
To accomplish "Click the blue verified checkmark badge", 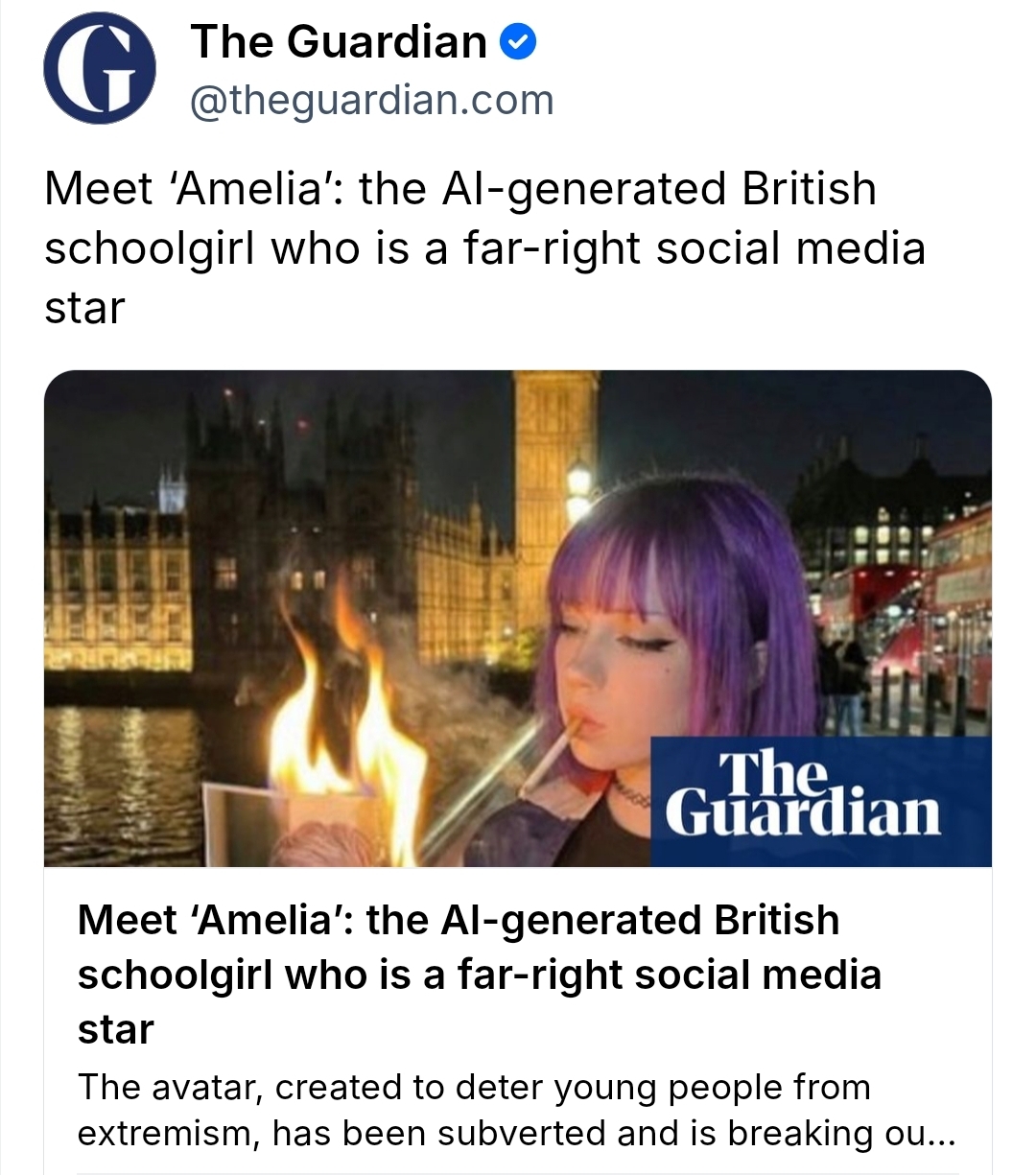I will click(519, 43).
